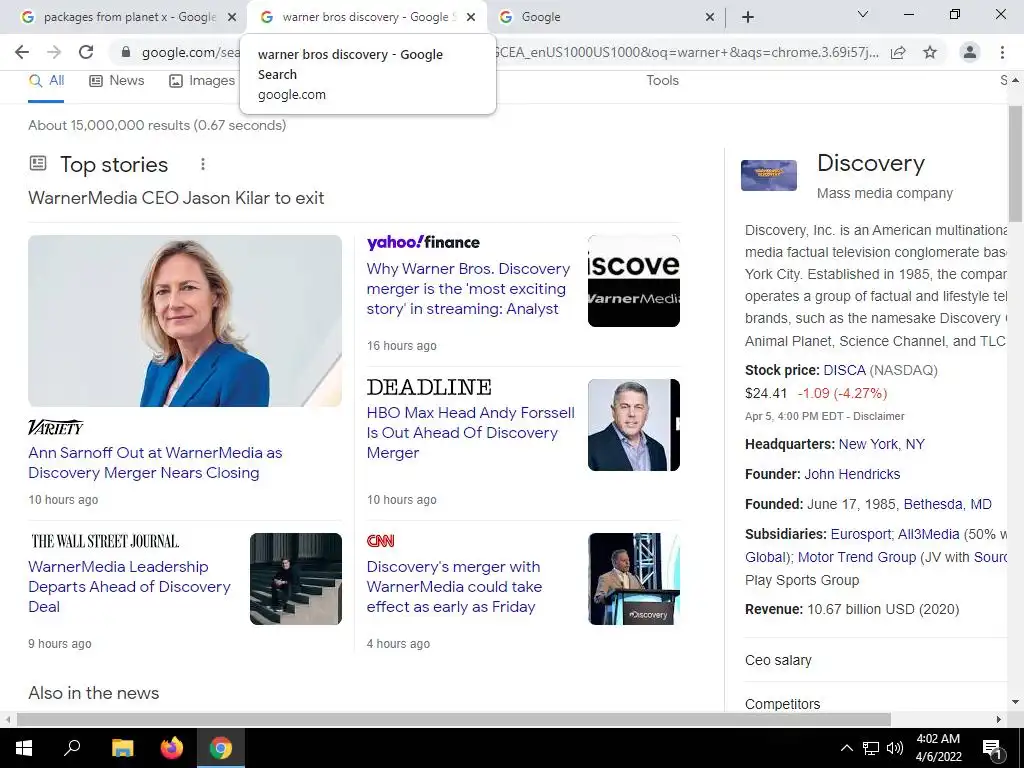
Task: Open 'WarnerMedia Leadership Departs' article
Action: [x=129, y=586]
